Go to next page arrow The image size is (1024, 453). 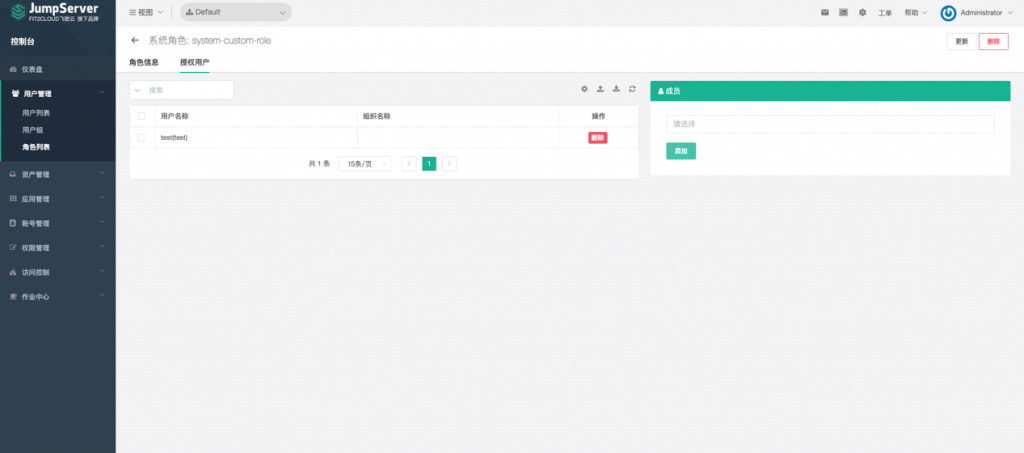click(449, 164)
